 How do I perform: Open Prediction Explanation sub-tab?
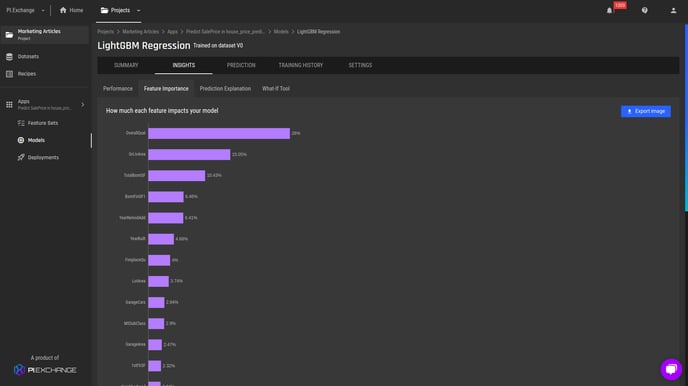tap(225, 89)
